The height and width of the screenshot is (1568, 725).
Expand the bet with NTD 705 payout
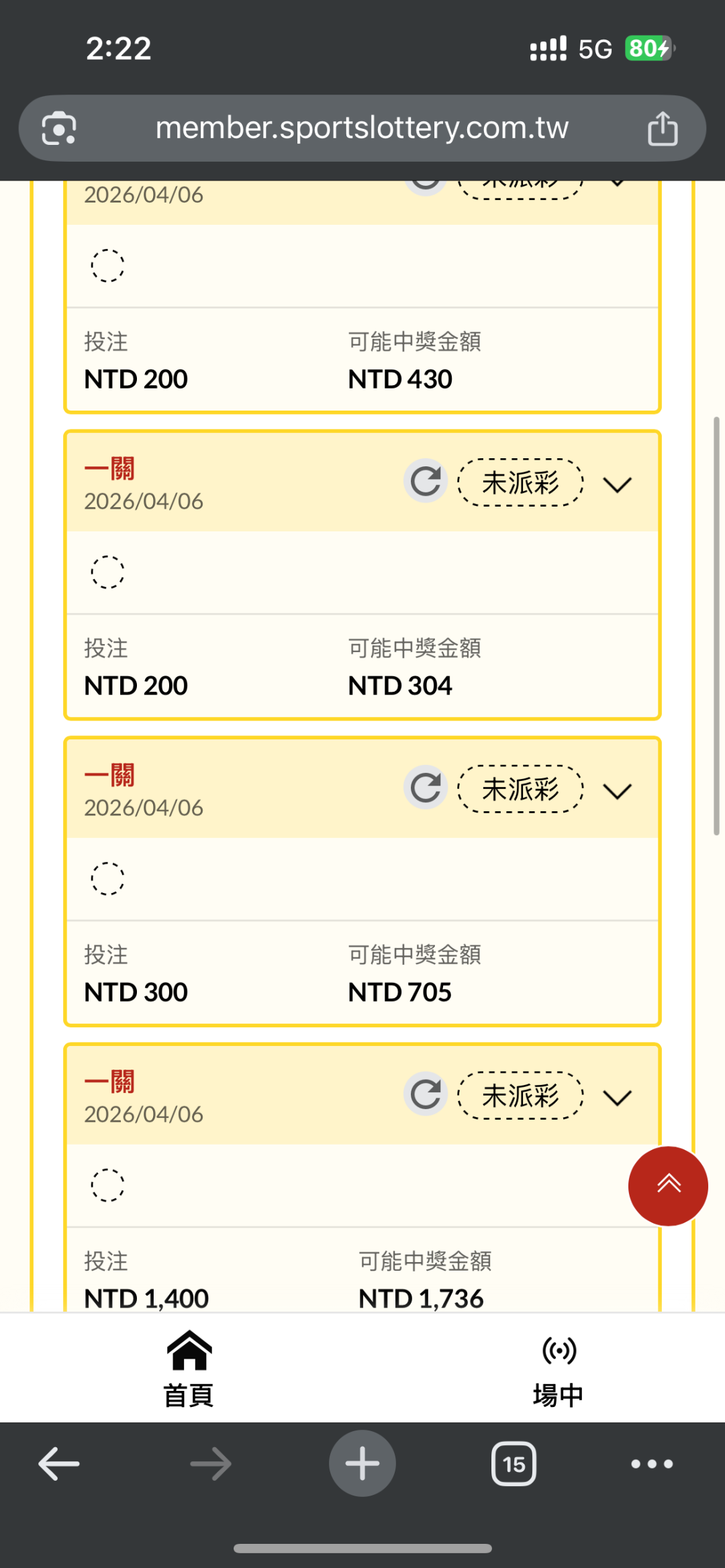[x=618, y=791]
